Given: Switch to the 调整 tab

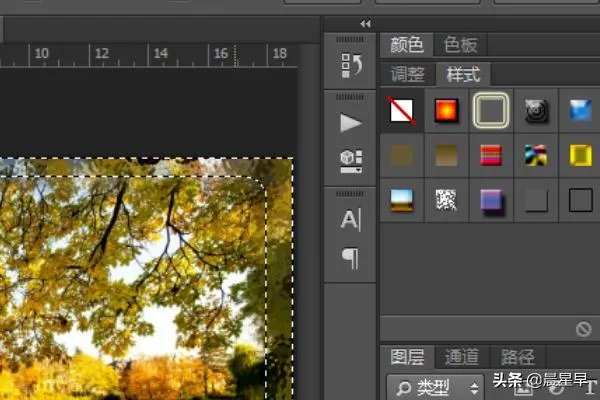Looking at the screenshot, I should [408, 74].
